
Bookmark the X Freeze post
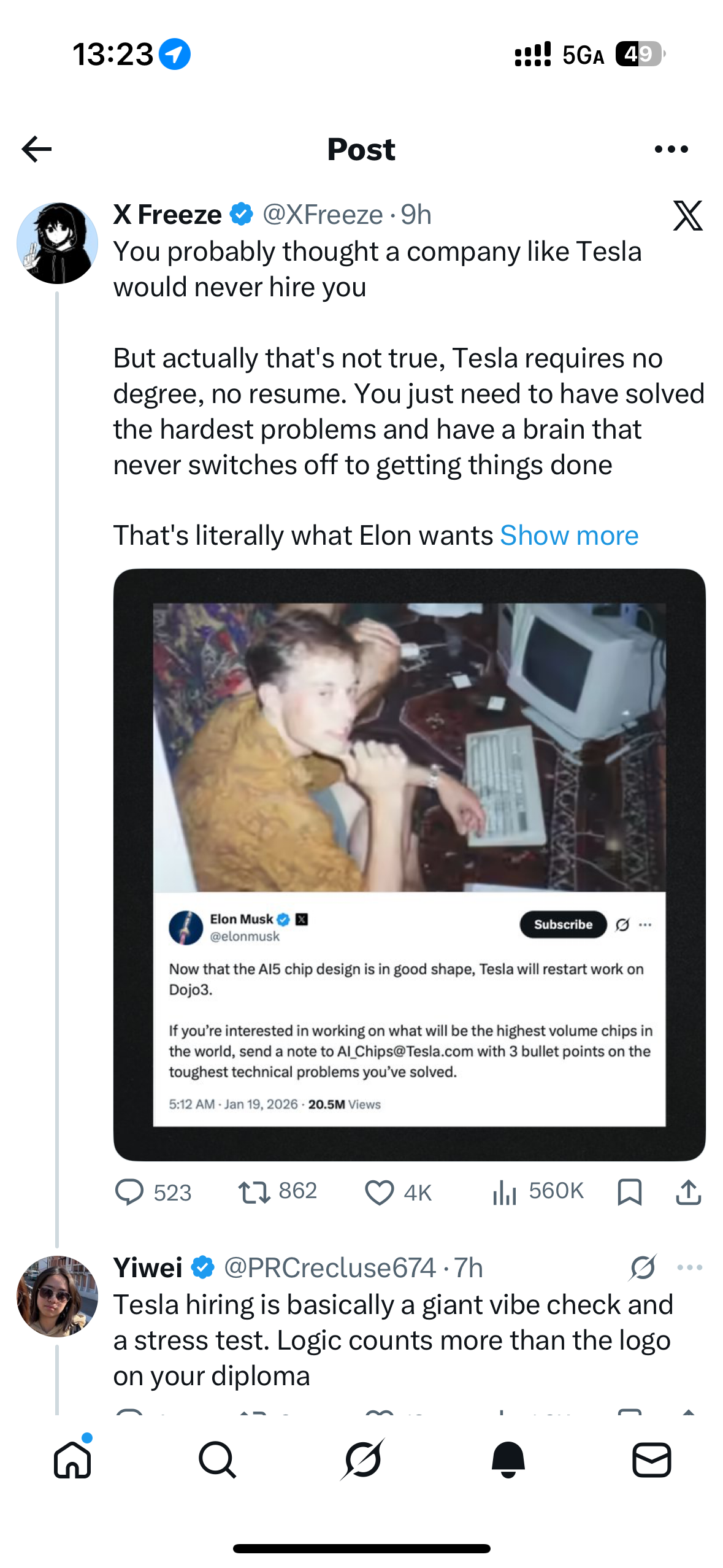tap(630, 1192)
